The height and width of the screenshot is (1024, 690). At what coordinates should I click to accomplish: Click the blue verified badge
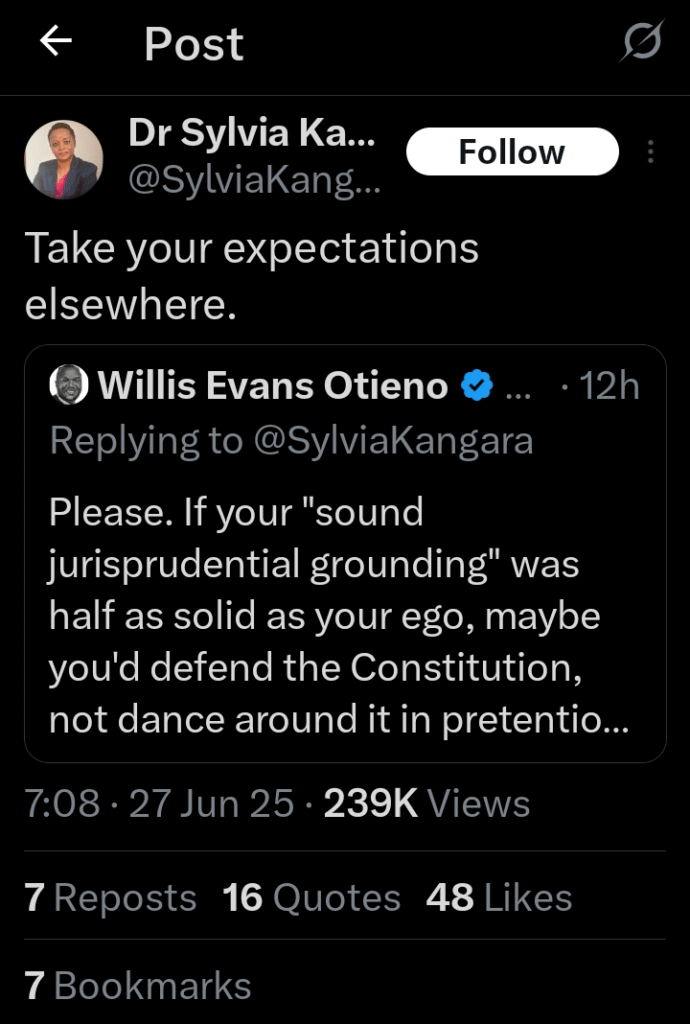(x=476, y=385)
